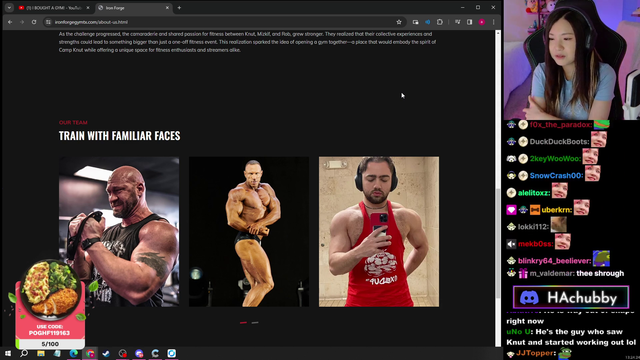Viewport: 640px width, 360px height.
Task: Open Chrome from the taskbar
Action: [90, 353]
